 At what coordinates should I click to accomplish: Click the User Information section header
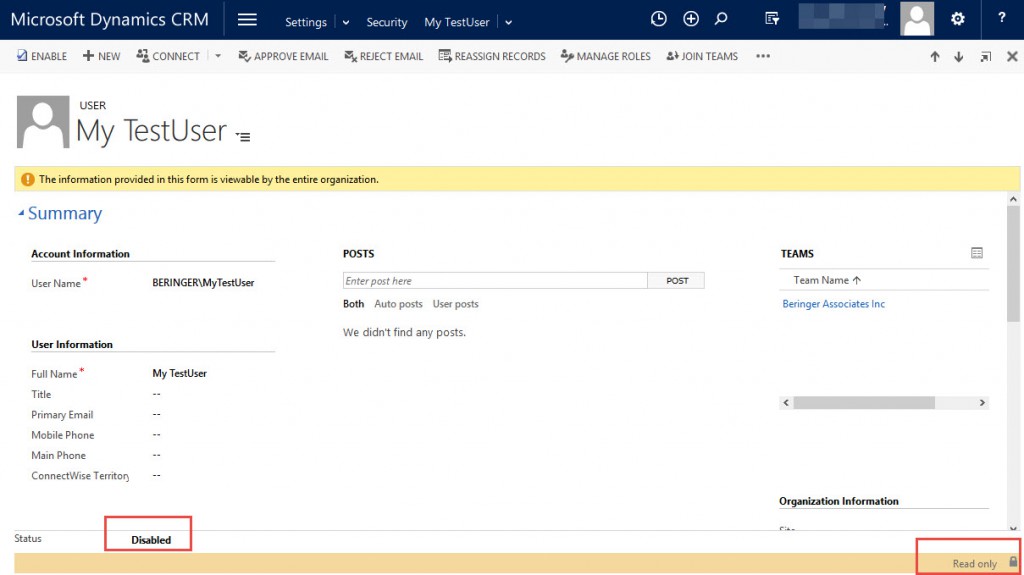point(72,344)
